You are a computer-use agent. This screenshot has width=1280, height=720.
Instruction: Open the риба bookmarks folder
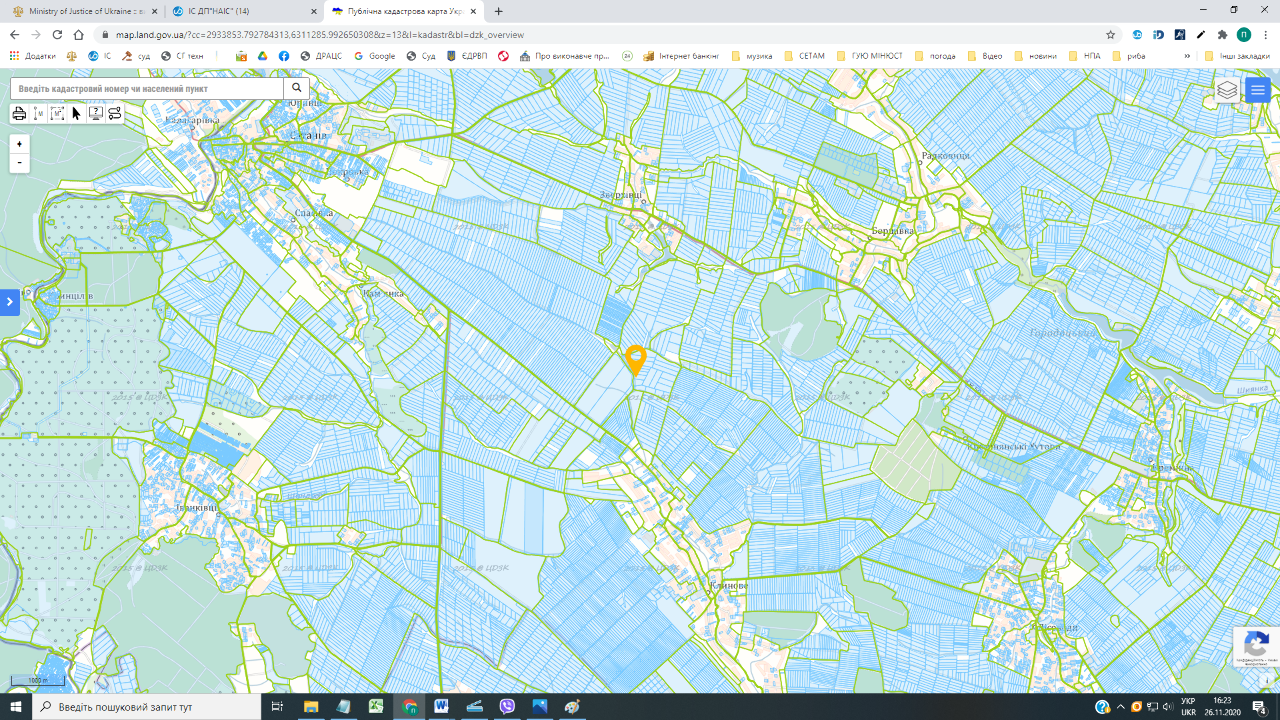tap(1129, 56)
